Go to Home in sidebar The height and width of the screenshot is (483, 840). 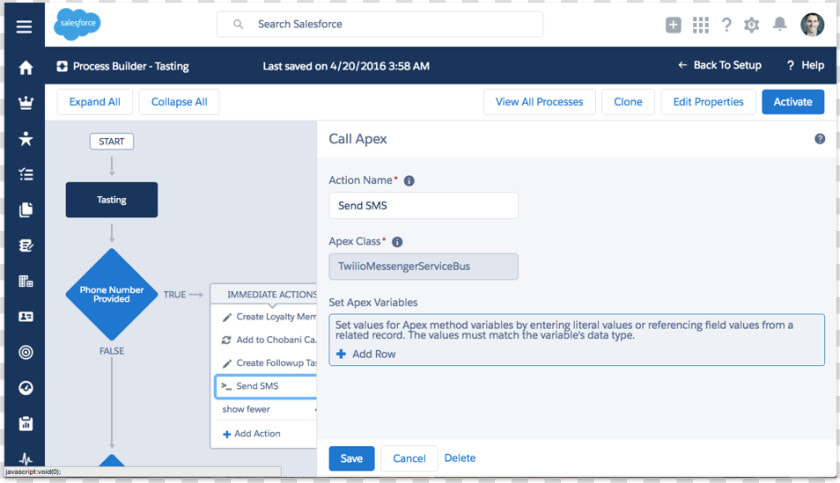(25, 67)
